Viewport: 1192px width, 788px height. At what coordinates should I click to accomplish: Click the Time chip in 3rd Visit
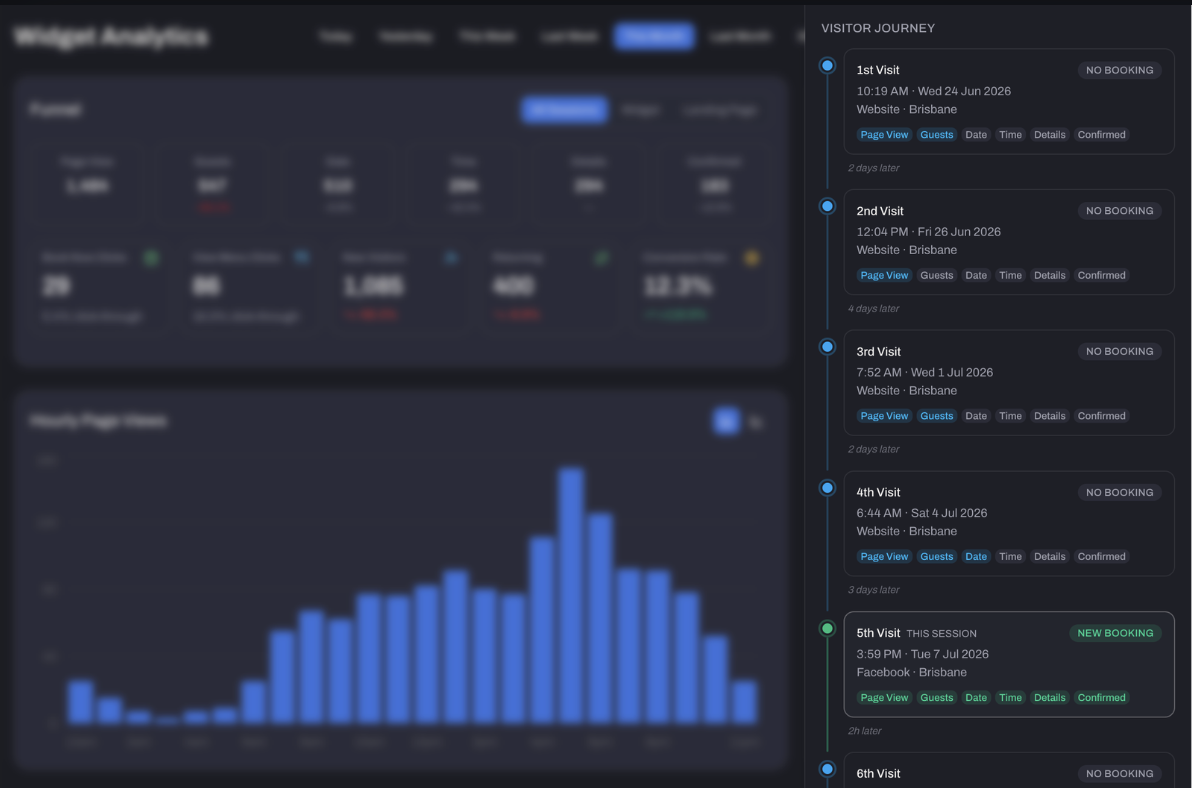[1010, 416]
